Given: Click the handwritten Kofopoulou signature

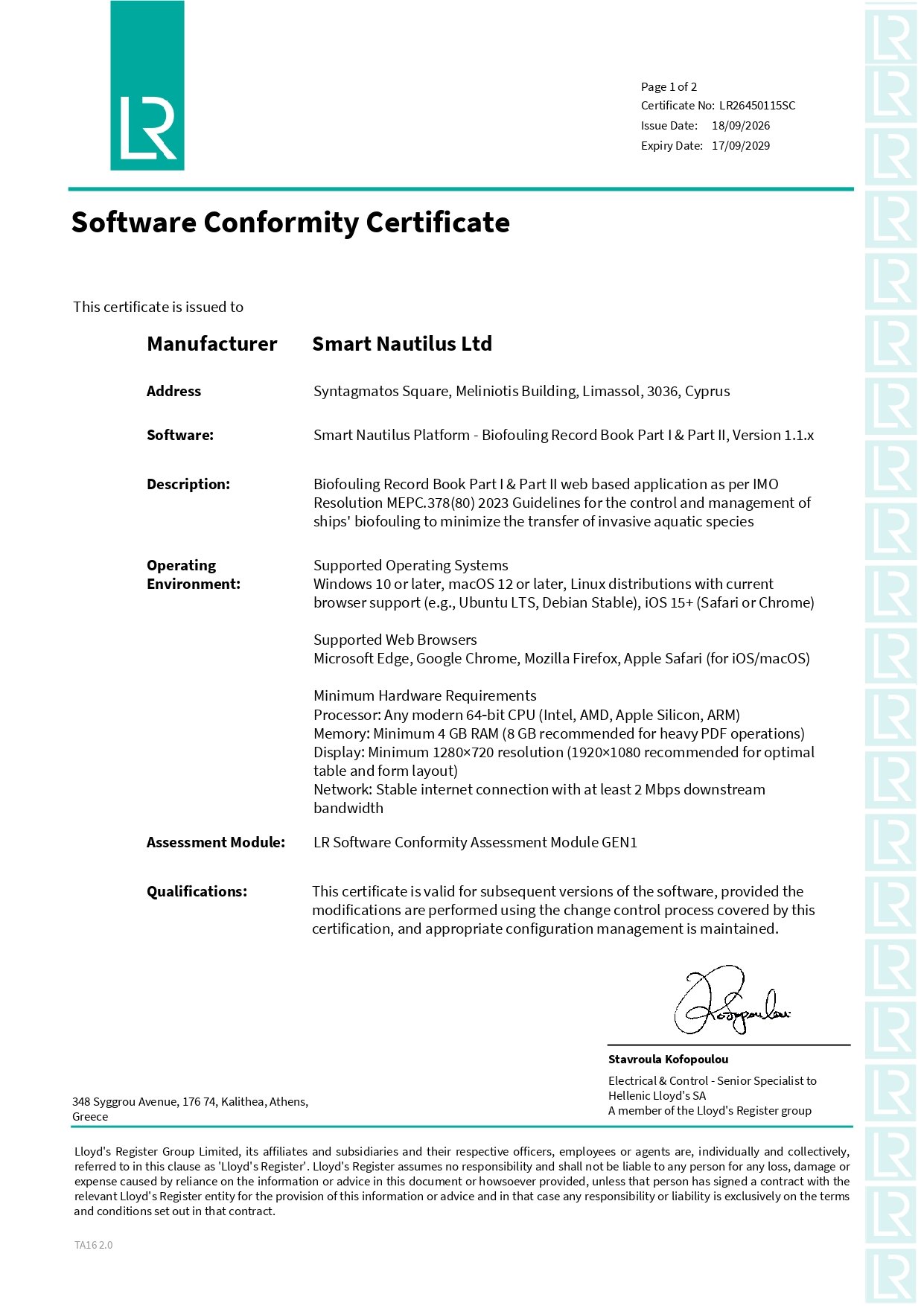Looking at the screenshot, I should pos(732,1001).
